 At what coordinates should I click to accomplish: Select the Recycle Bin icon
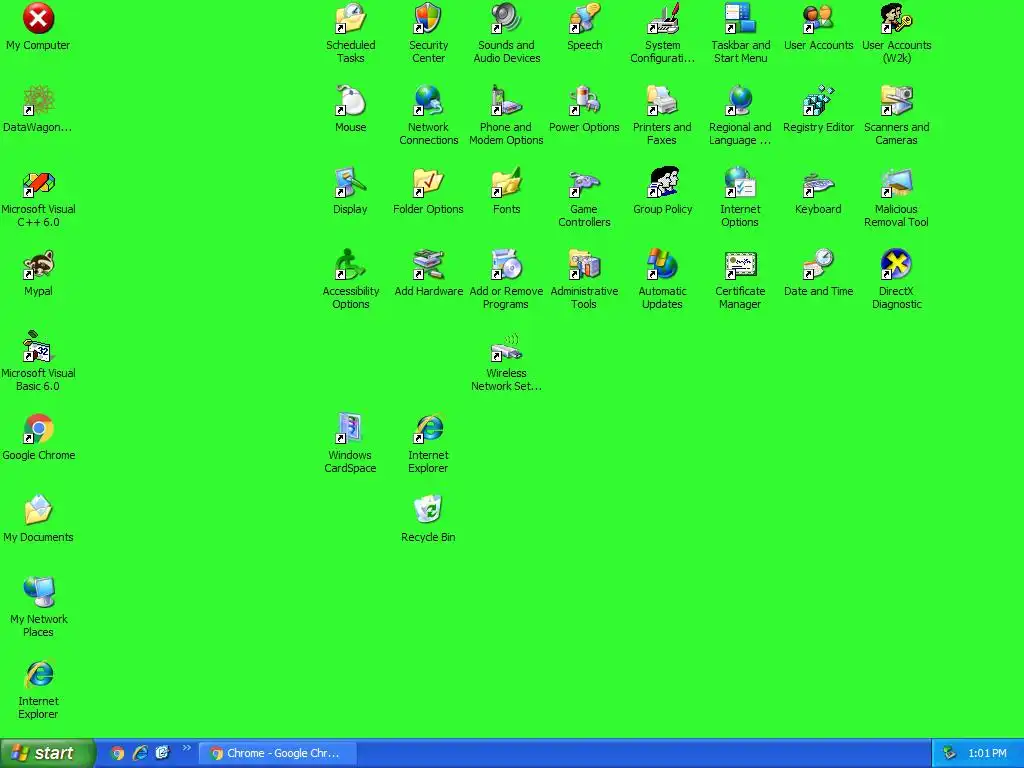coord(428,511)
